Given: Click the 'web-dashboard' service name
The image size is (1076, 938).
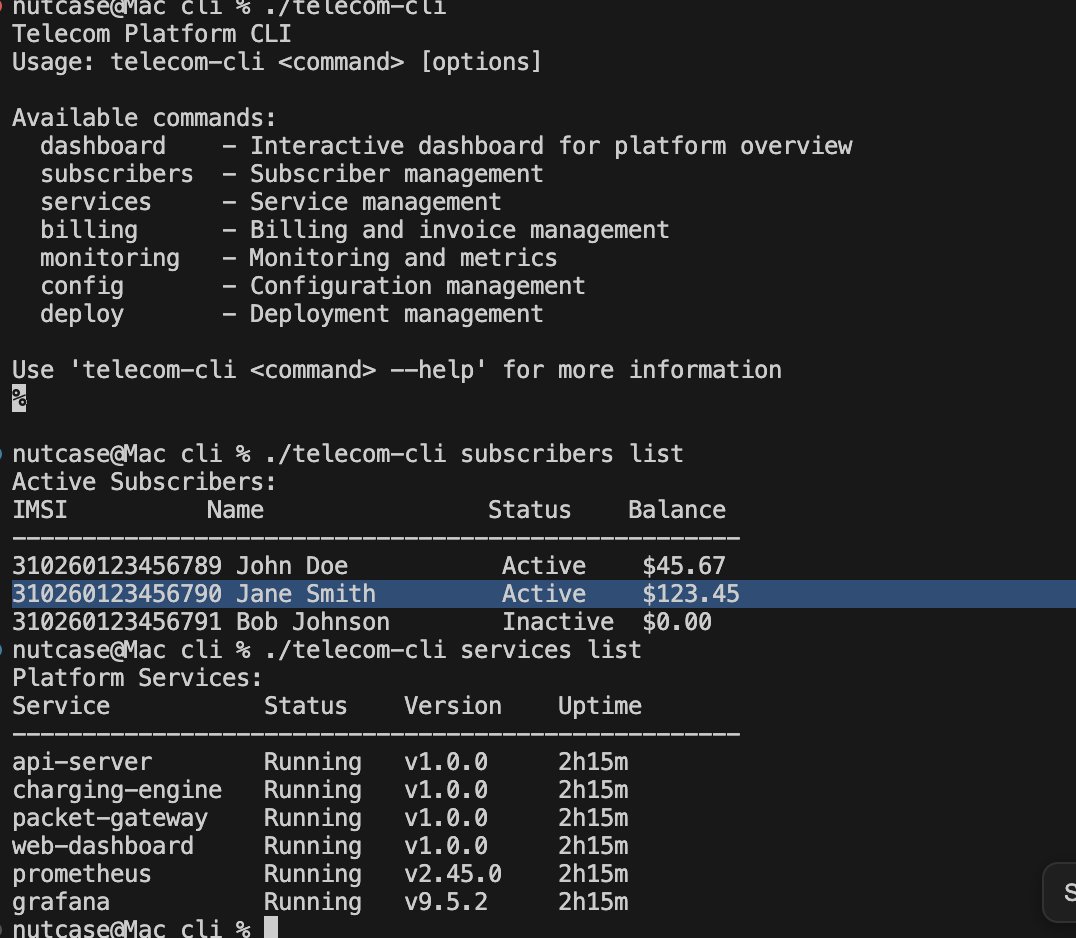Looking at the screenshot, I should (x=103, y=846).
